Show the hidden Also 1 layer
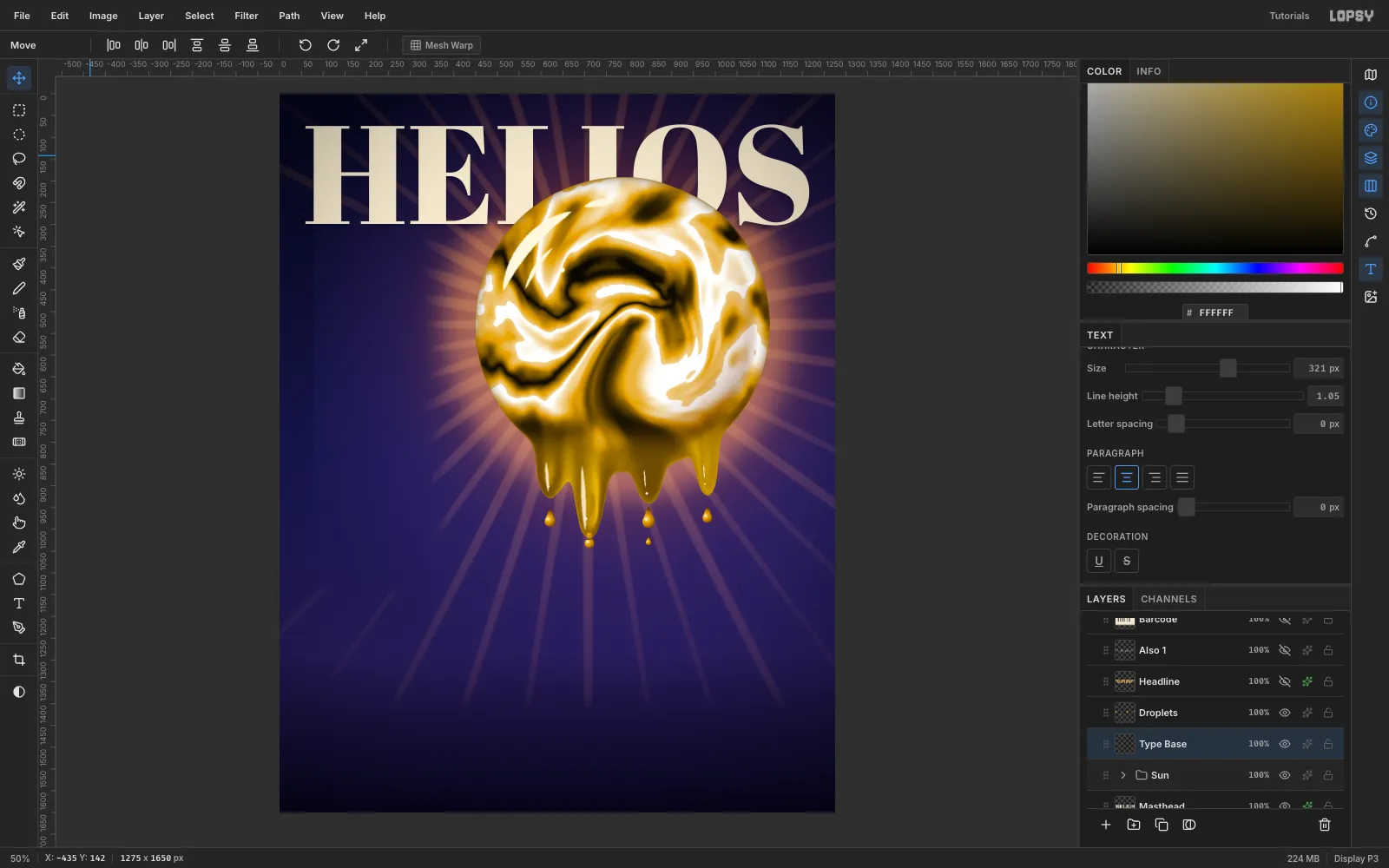The width and height of the screenshot is (1389, 868). pos(1285,650)
